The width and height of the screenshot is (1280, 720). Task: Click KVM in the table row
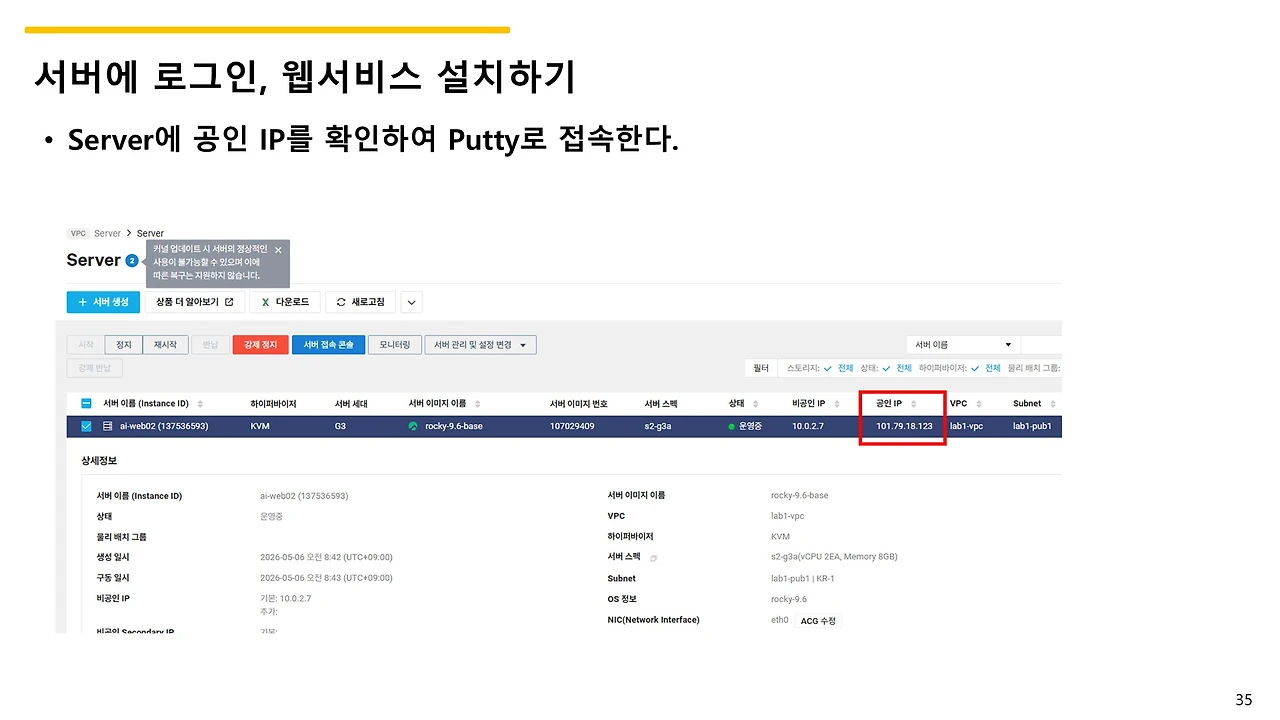[260, 427]
